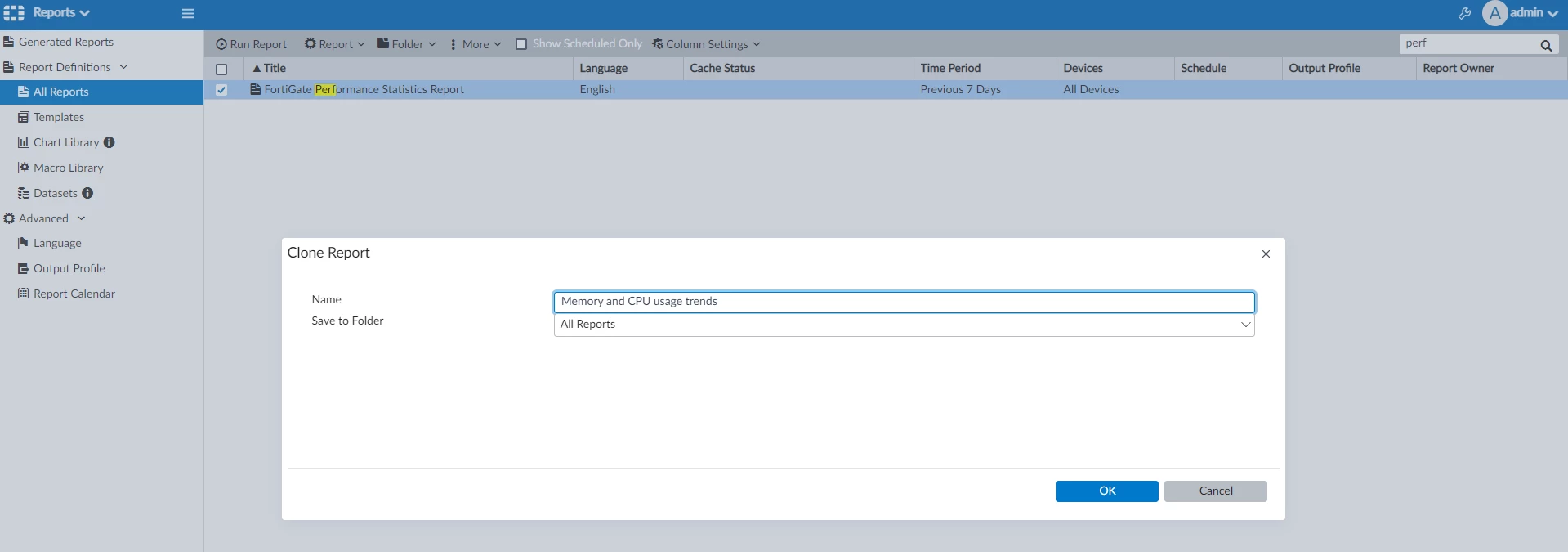Viewport: 1568px width, 552px height.
Task: Click the Advanced gear icon
Action: pos(9,218)
